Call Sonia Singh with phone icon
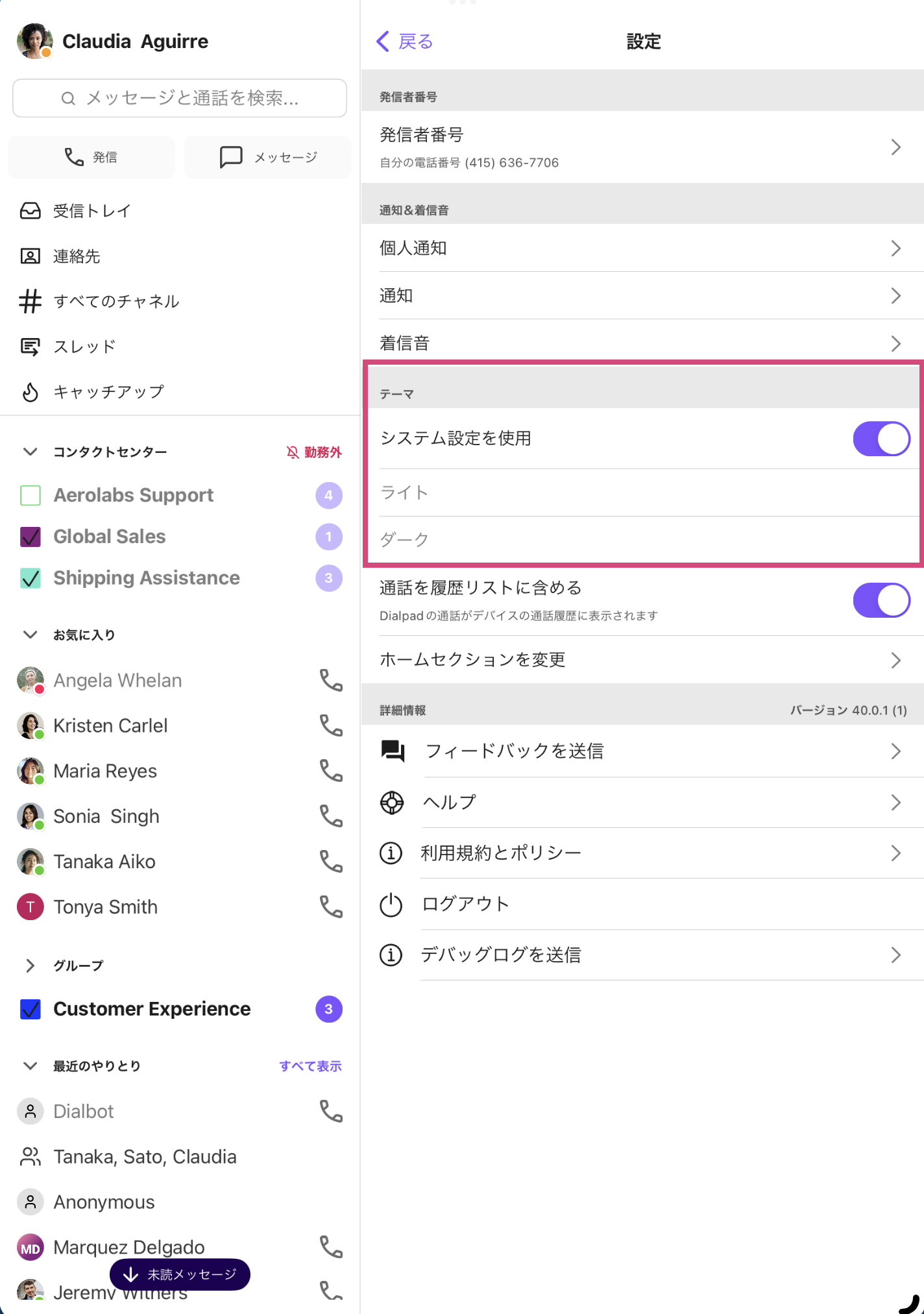Image resolution: width=924 pixels, height=1314 pixels. pyautogui.click(x=331, y=816)
